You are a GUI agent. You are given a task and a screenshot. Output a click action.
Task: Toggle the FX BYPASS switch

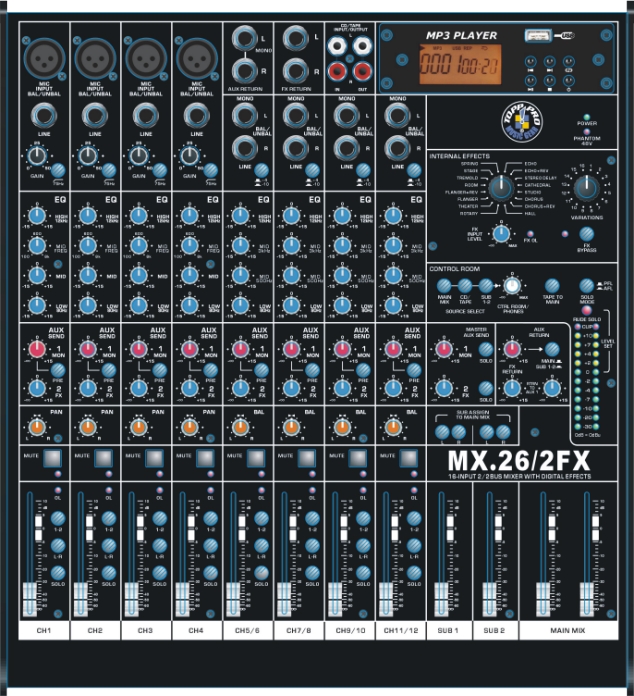pyautogui.click(x=586, y=234)
